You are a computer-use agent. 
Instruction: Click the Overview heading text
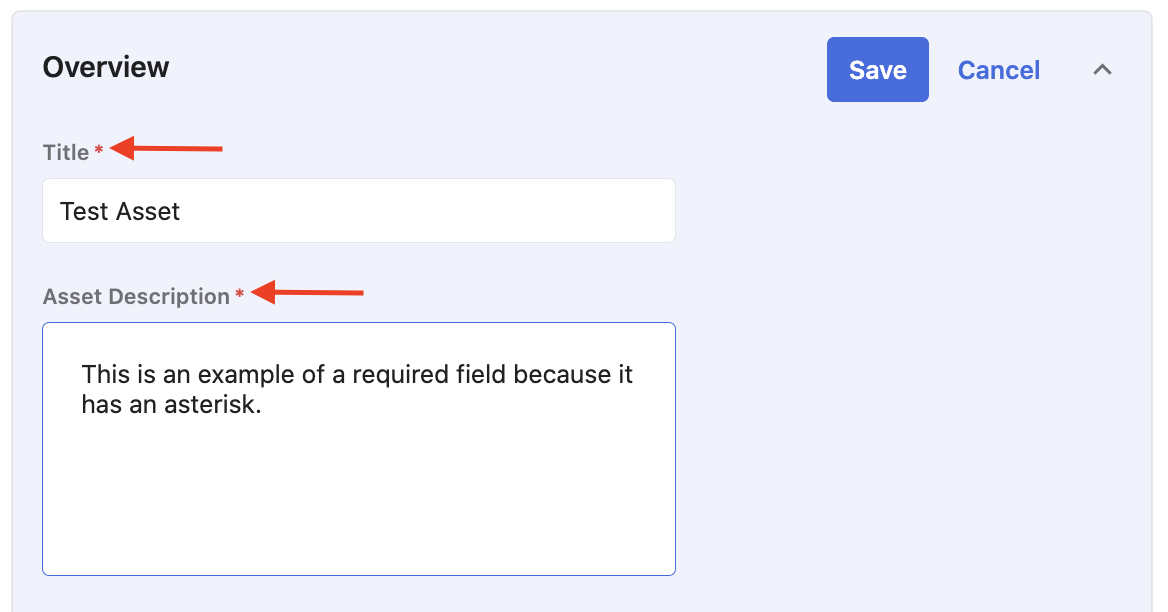click(106, 67)
